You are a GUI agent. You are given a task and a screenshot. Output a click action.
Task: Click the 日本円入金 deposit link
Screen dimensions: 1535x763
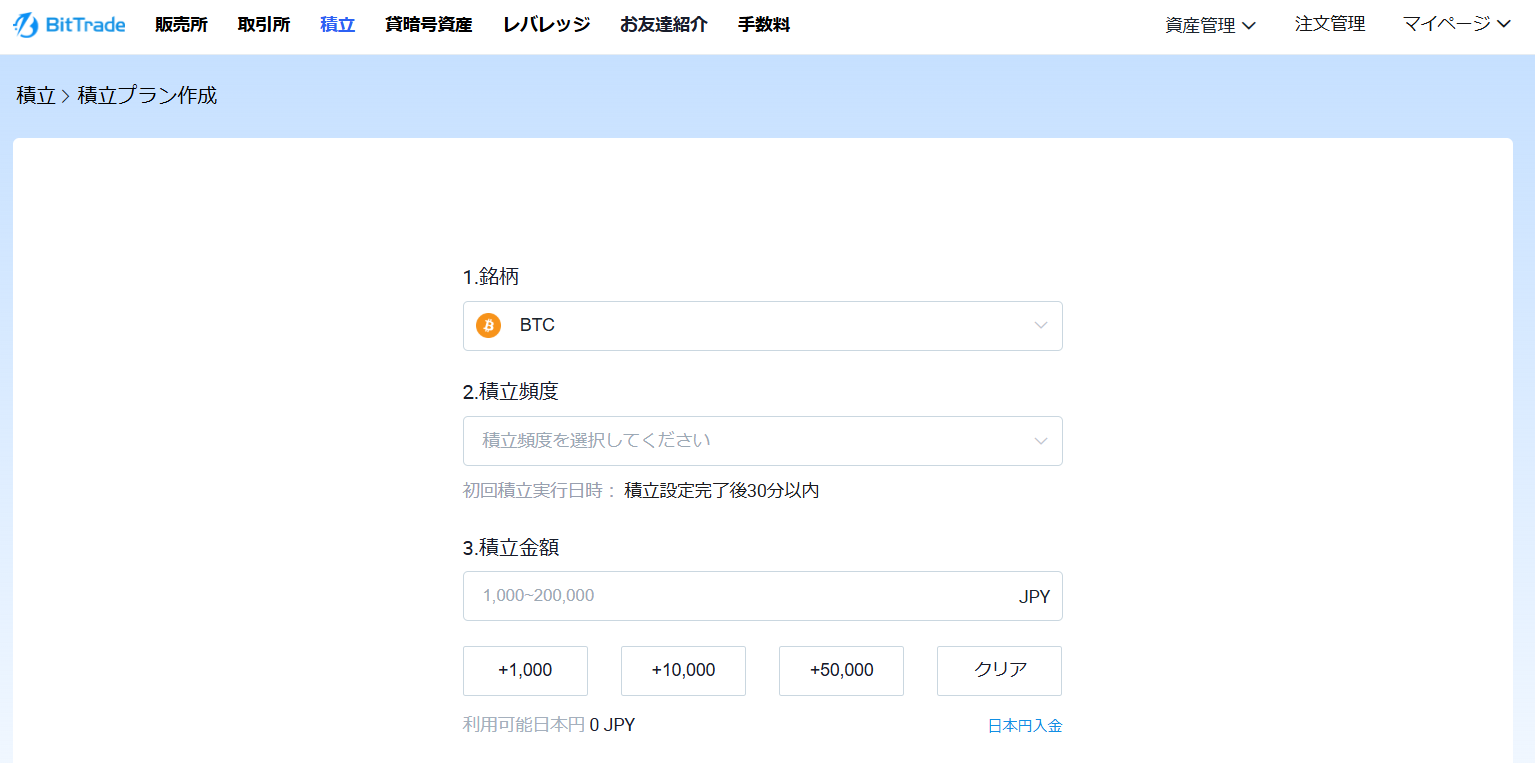(x=1025, y=724)
